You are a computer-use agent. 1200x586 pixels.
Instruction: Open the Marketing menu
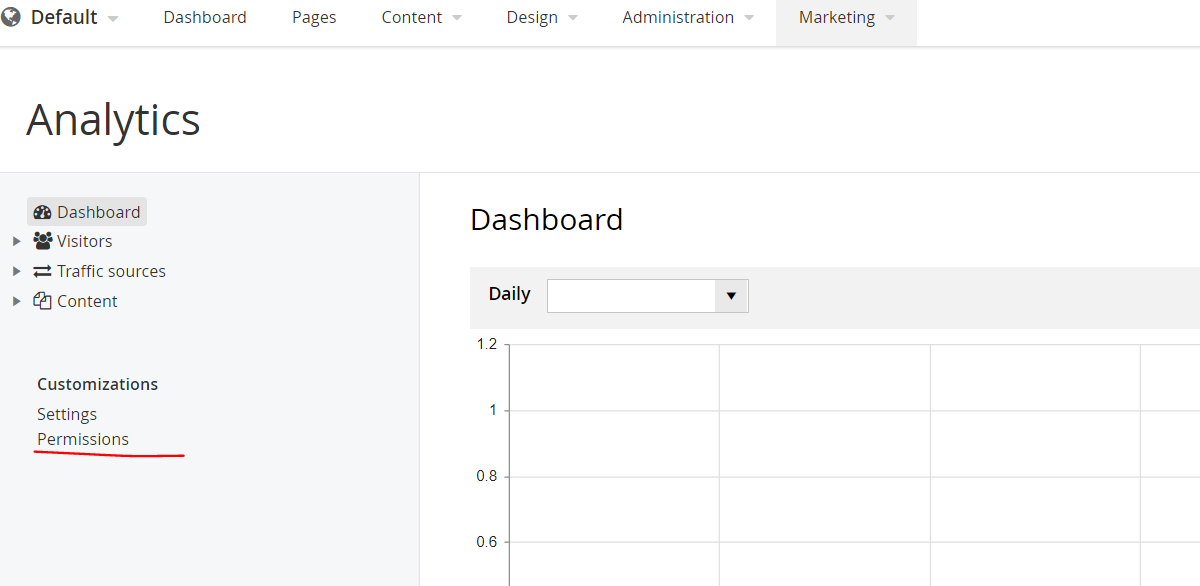(846, 17)
